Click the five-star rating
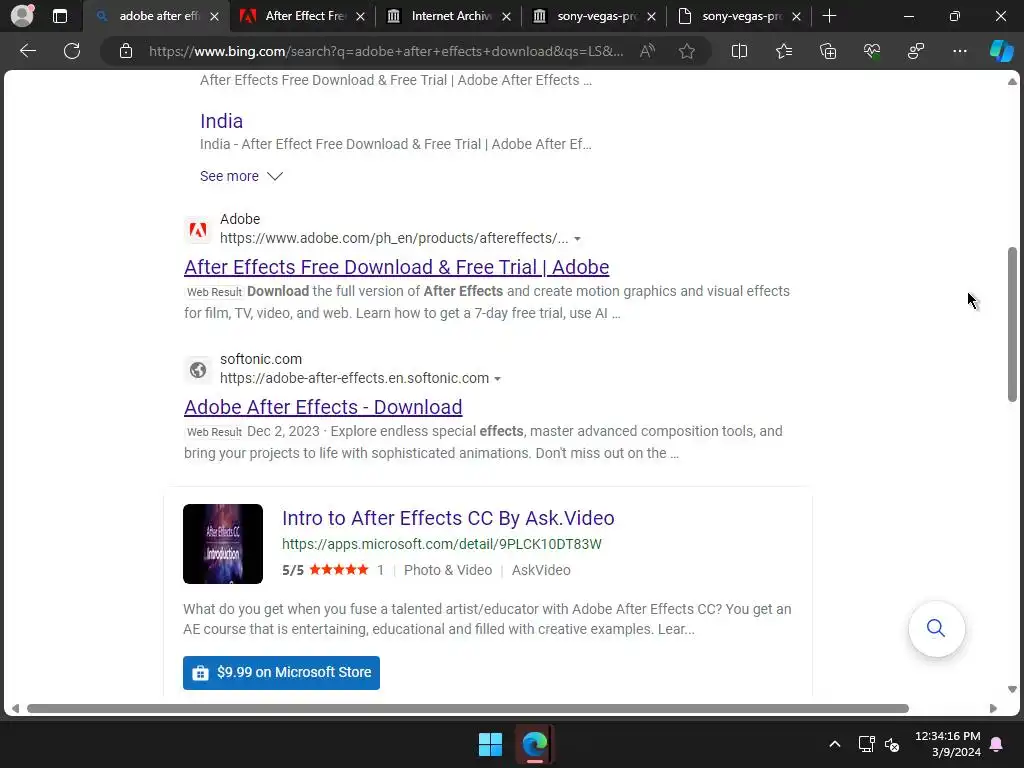The image size is (1024, 768). (x=339, y=569)
